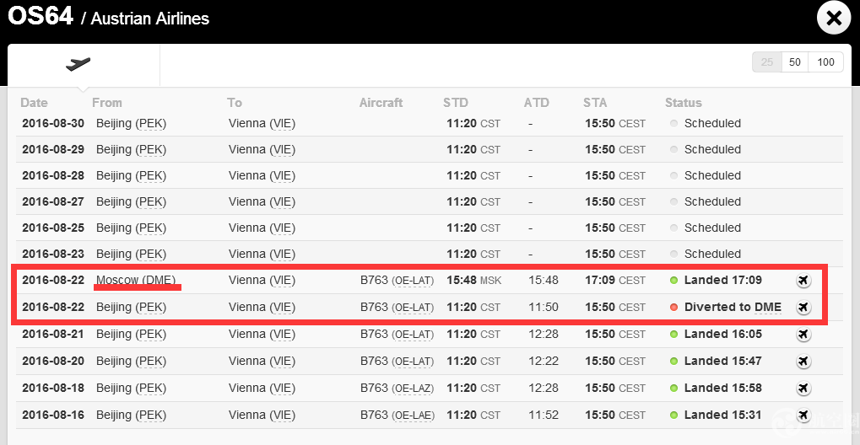Screen dimensions: 860x445
Task: Open flight playback icon for Landed 17:09 row
Action: coord(804,280)
